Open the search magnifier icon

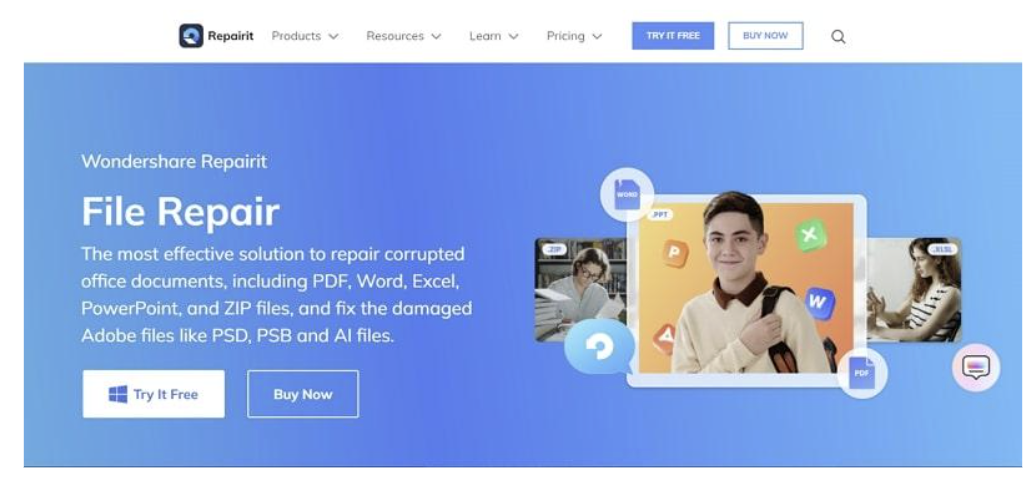837,37
